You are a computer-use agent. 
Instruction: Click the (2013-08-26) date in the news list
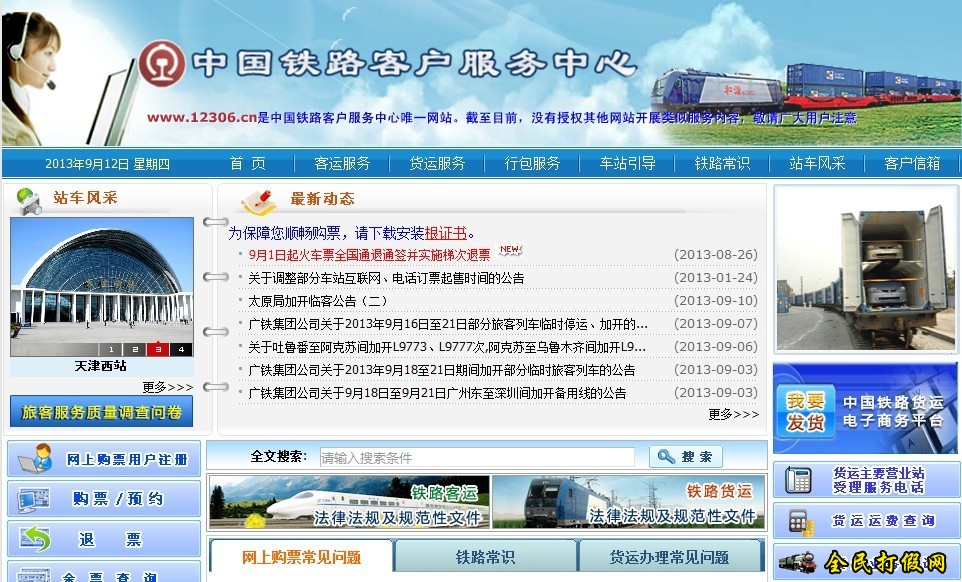[715, 255]
